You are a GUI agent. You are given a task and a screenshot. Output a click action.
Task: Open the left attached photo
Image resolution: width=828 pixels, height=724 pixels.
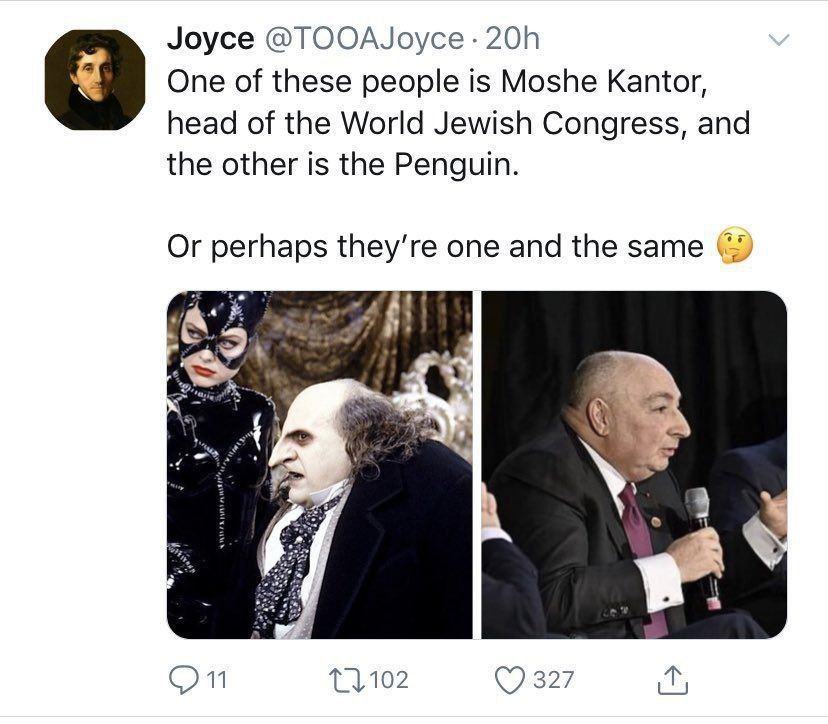click(319, 464)
